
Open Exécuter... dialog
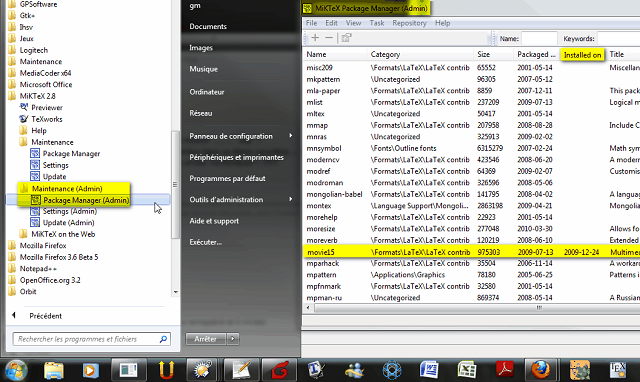[206, 242]
